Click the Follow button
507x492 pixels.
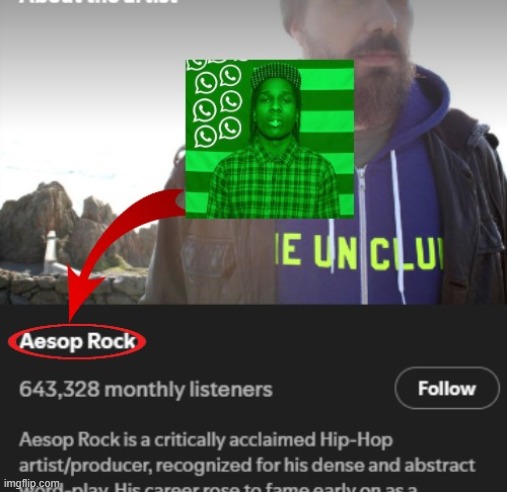click(447, 388)
